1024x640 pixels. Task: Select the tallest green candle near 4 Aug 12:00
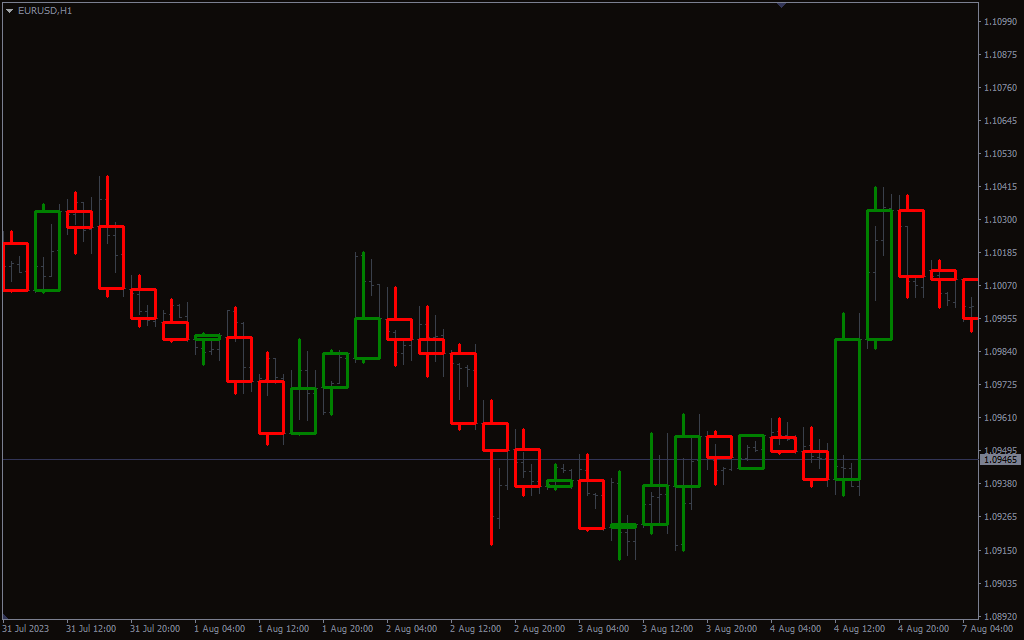pos(847,410)
